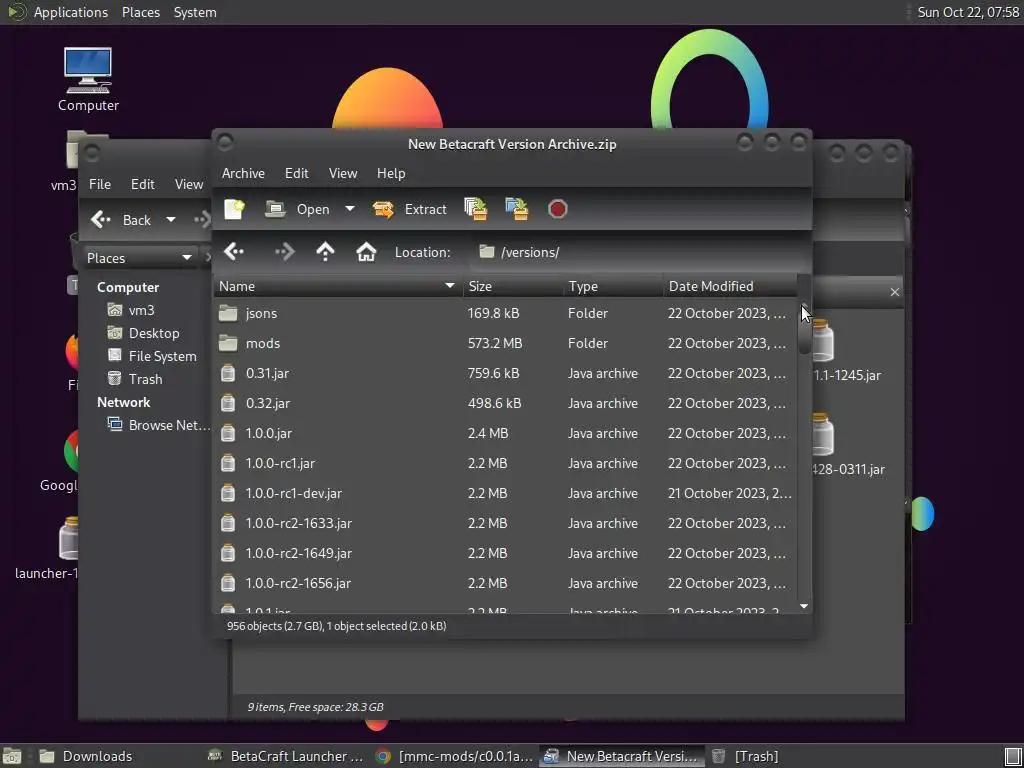
Task: Click the workspace switcher in bottom panel
Action: point(1012,756)
